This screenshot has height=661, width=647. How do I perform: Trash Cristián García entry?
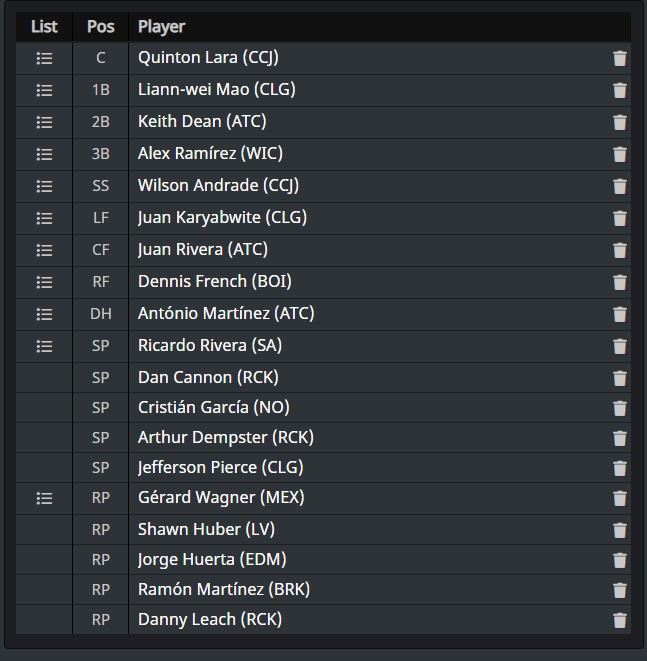(619, 408)
